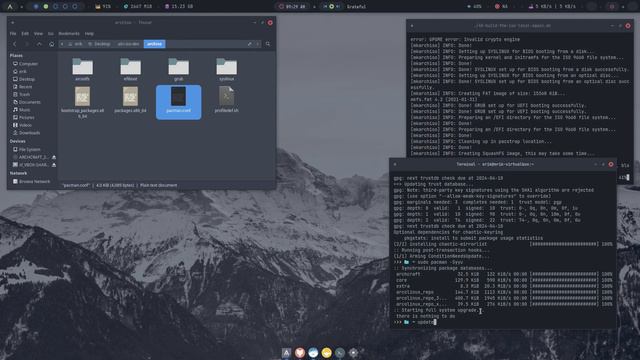Click the Archcraft launcher icon in top bar

click(10, 6)
